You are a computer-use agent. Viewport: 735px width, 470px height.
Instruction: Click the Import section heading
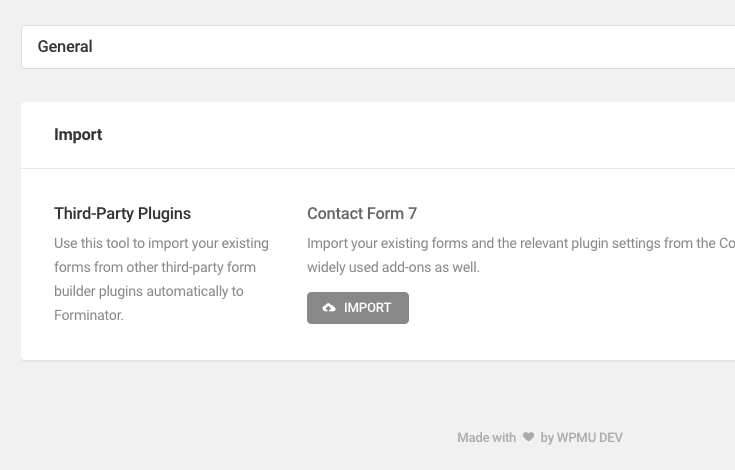tap(78, 135)
